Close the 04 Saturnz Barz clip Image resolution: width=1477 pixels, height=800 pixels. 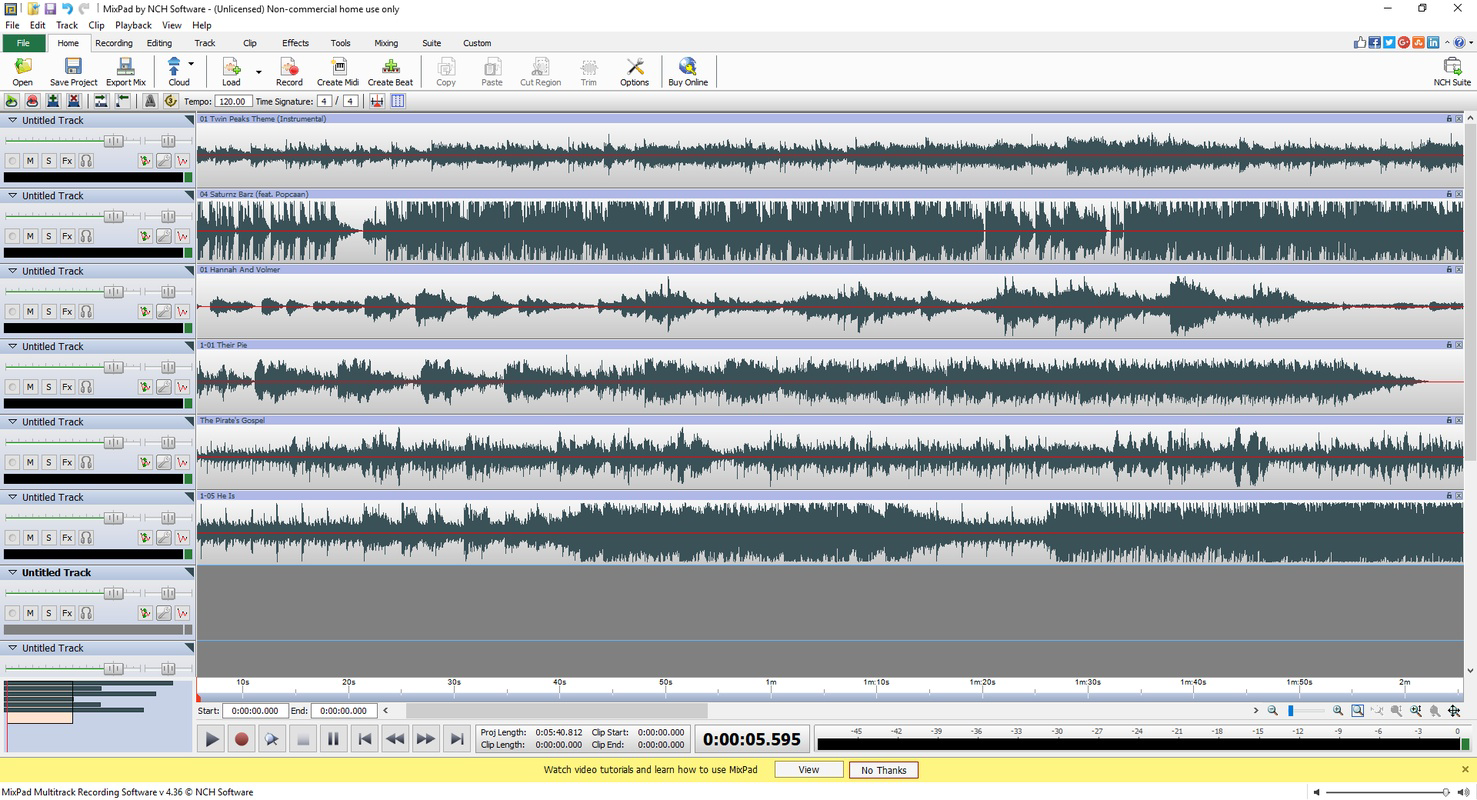(1459, 194)
